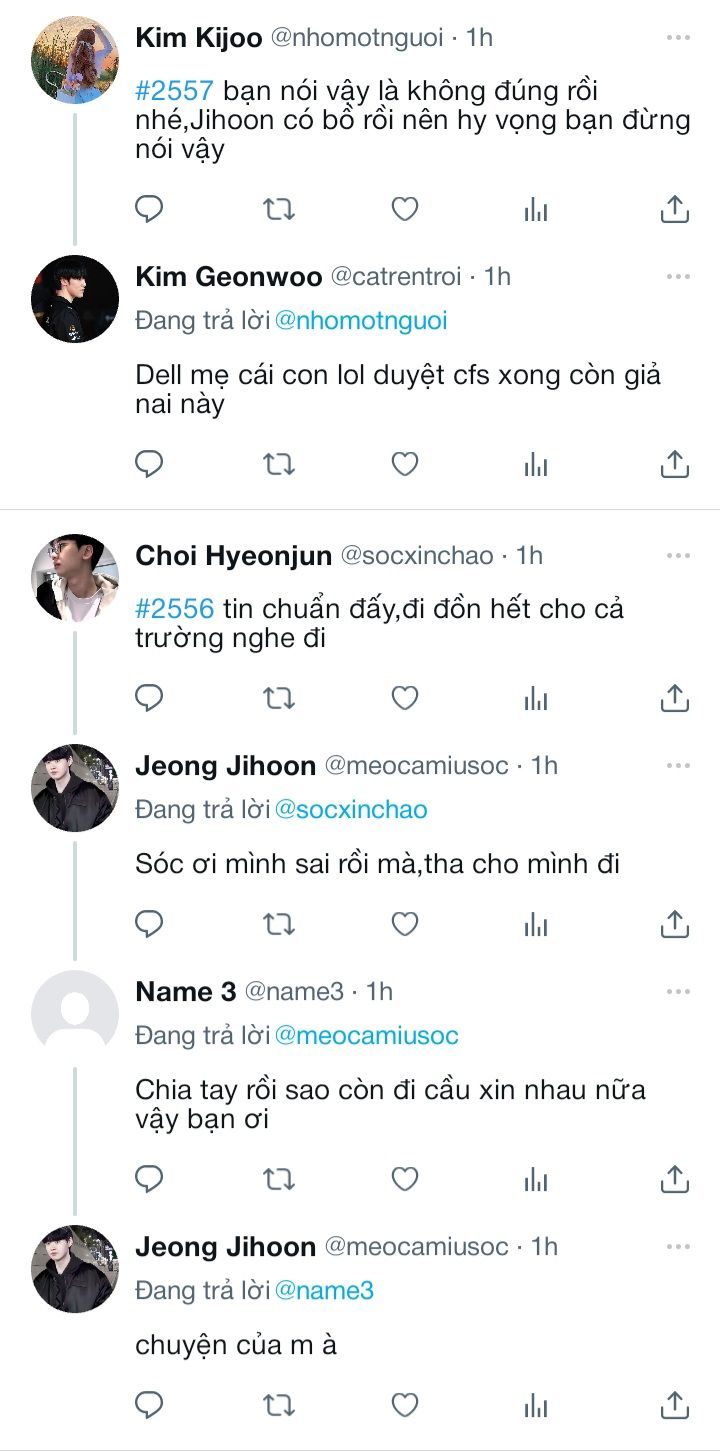View analytics on Jeong Jihoon's "Sóc ơi" tweet

tap(536, 923)
